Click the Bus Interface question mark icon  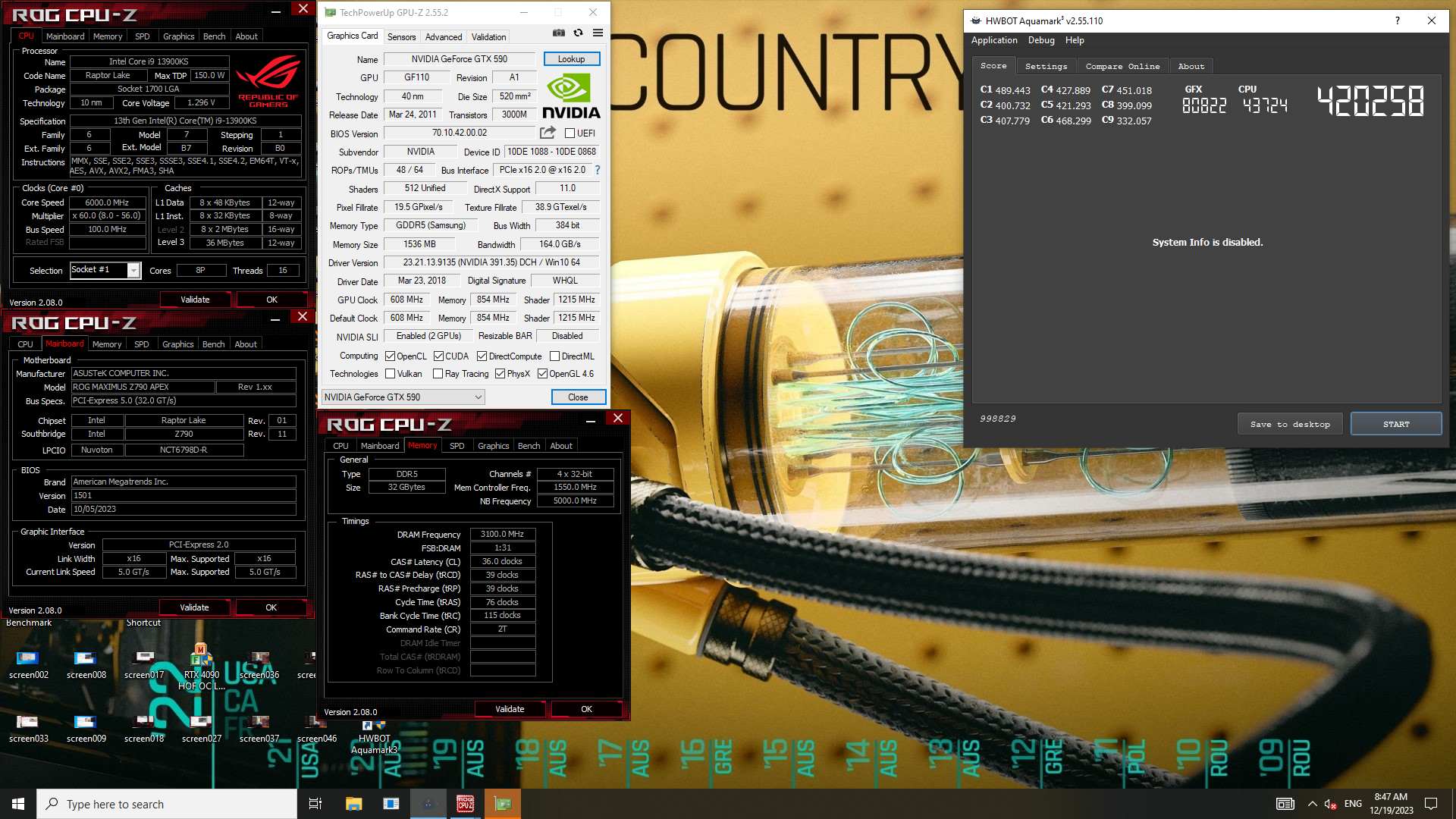click(598, 170)
